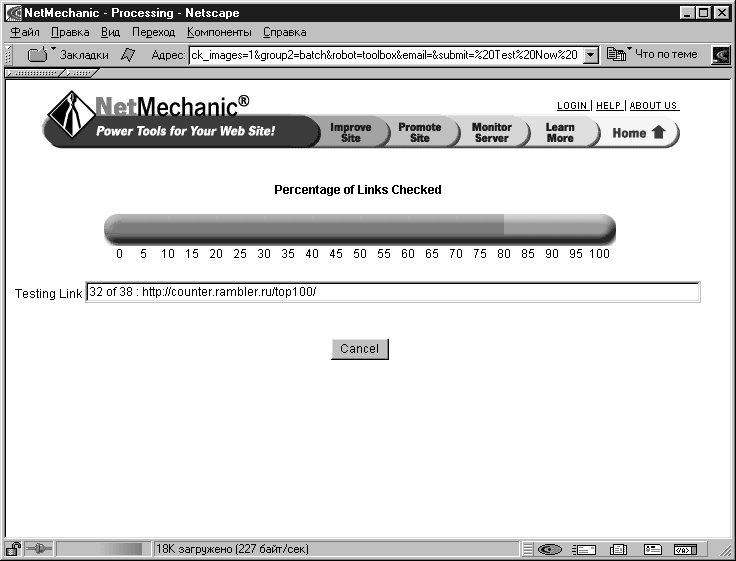This screenshot has width=736, height=561.
Task: Click the page location bookmark icon
Action: (x=128, y=55)
